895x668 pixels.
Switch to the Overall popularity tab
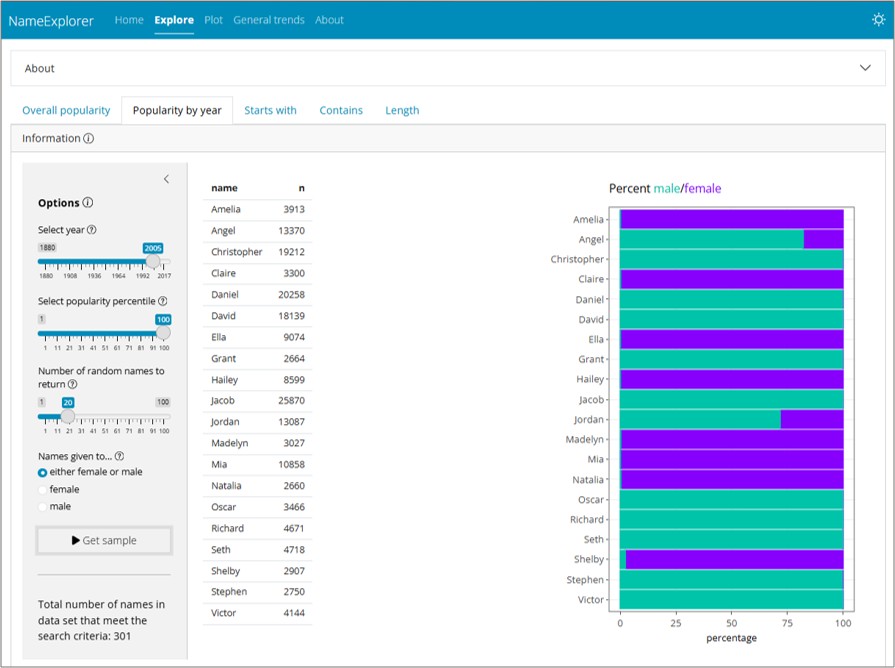coord(66,110)
